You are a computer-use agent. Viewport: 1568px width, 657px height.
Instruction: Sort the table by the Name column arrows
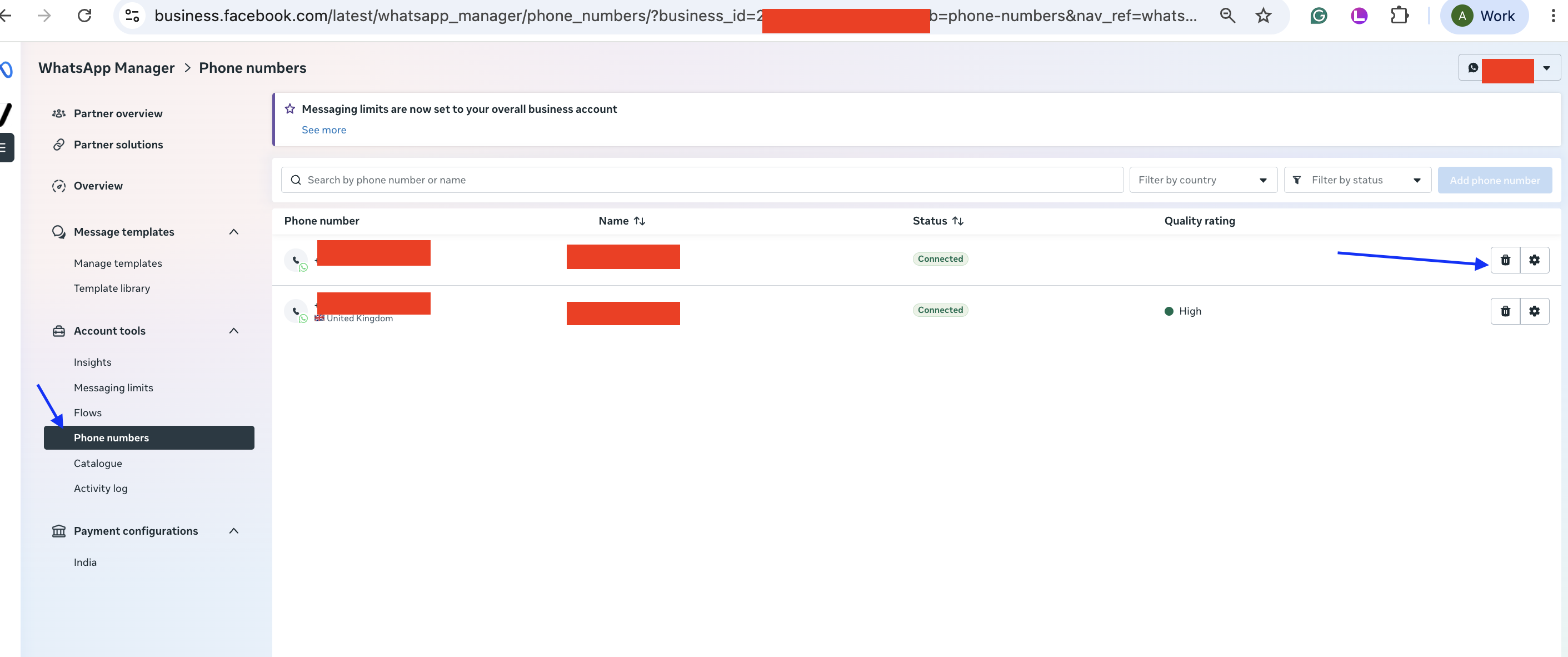639,221
